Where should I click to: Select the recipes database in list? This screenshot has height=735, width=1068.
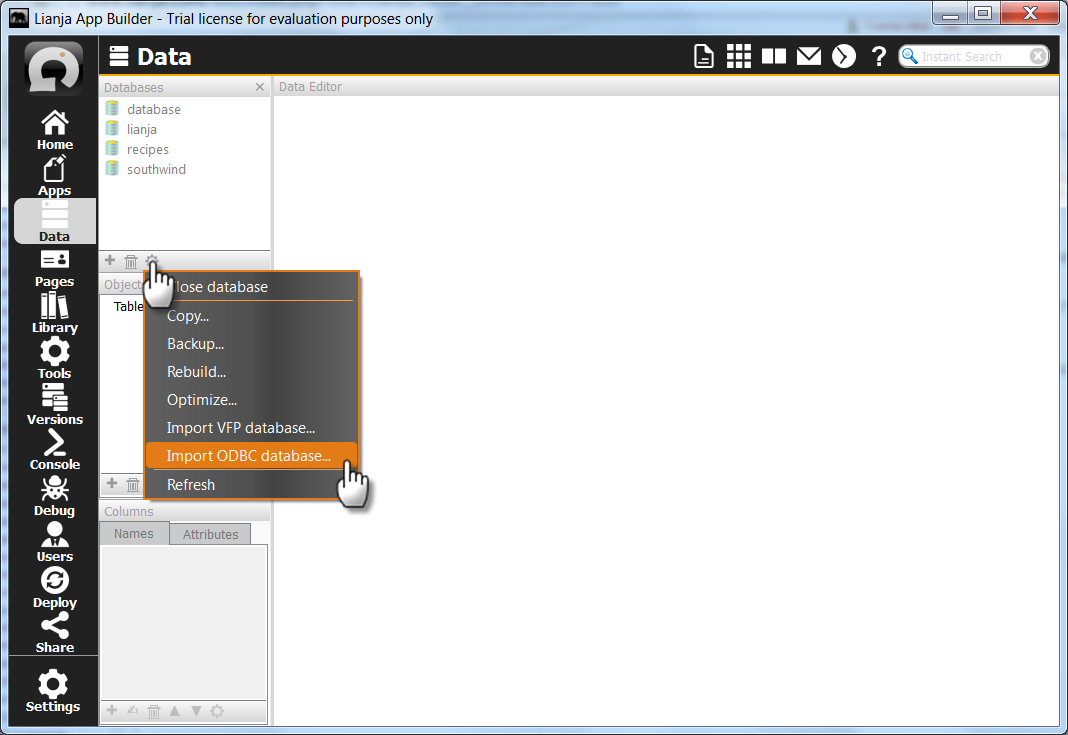coord(148,150)
